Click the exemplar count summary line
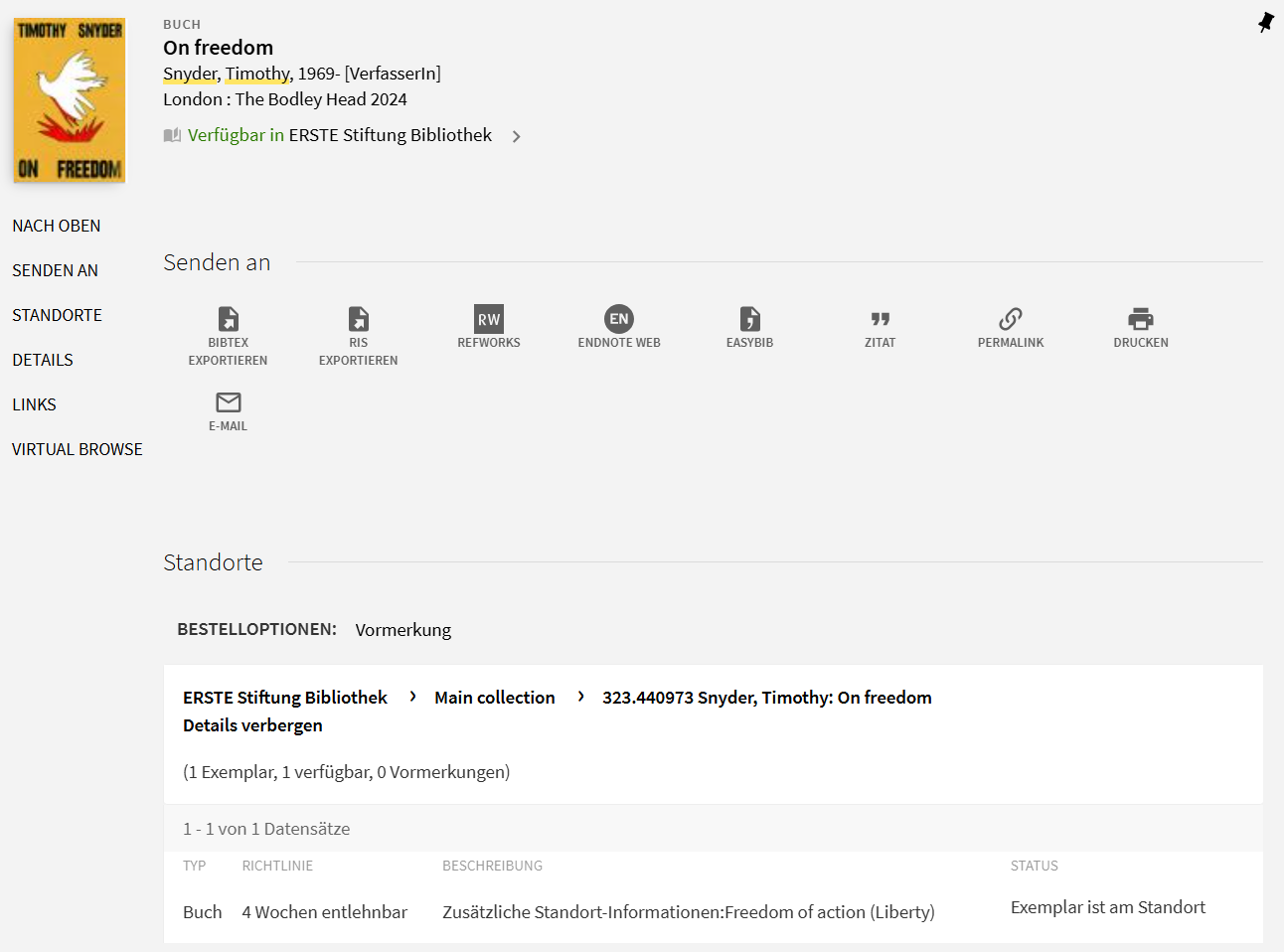 coord(347,772)
